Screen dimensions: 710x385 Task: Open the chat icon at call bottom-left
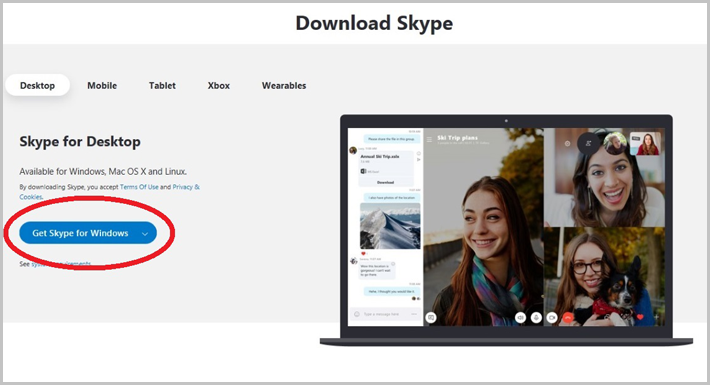[x=431, y=318]
